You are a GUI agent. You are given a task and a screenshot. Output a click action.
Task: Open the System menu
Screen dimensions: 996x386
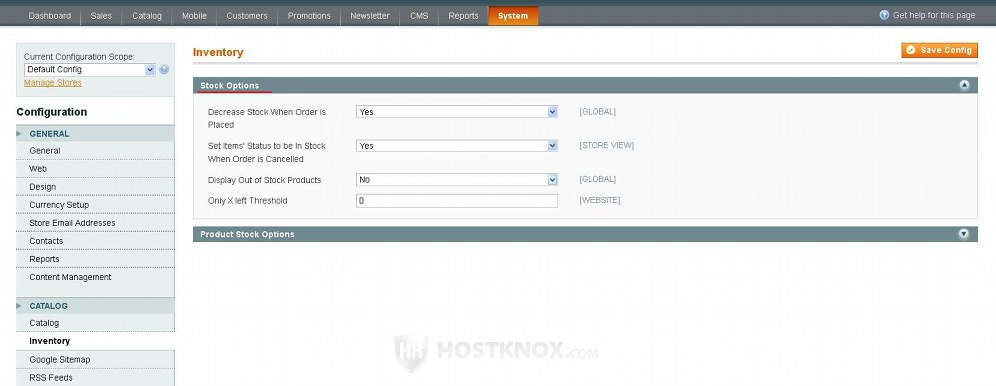point(513,16)
